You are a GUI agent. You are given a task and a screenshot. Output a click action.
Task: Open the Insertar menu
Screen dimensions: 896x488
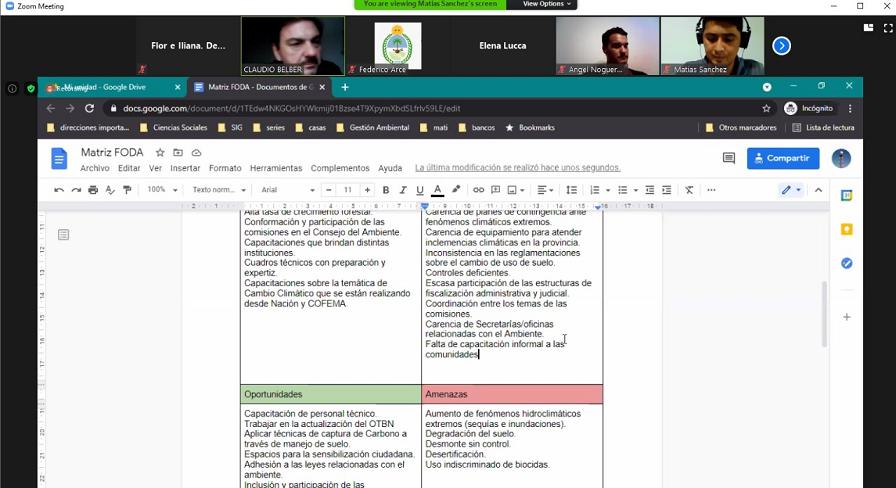coord(185,168)
